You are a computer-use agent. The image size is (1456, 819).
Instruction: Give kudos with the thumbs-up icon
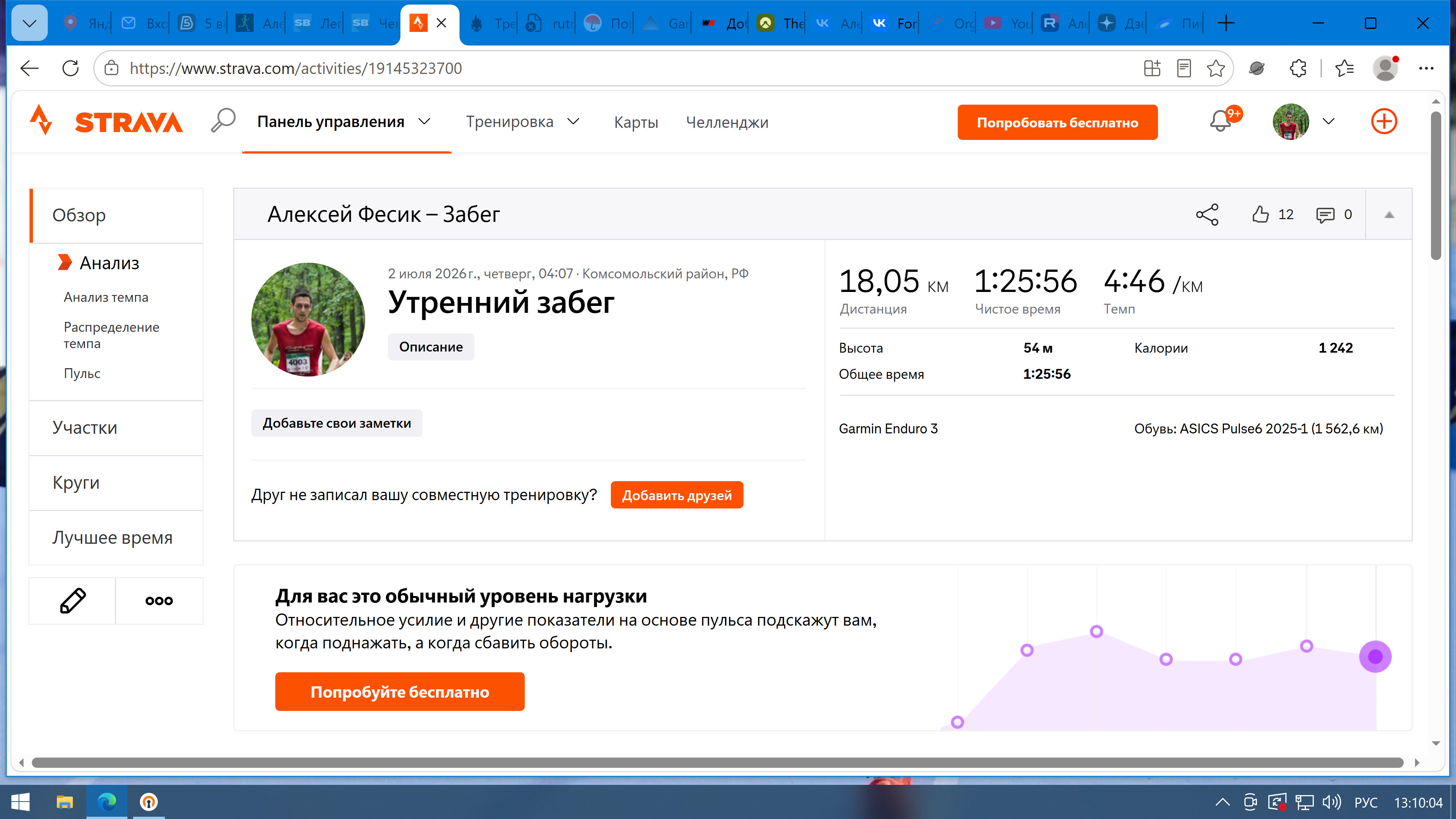click(x=1260, y=215)
